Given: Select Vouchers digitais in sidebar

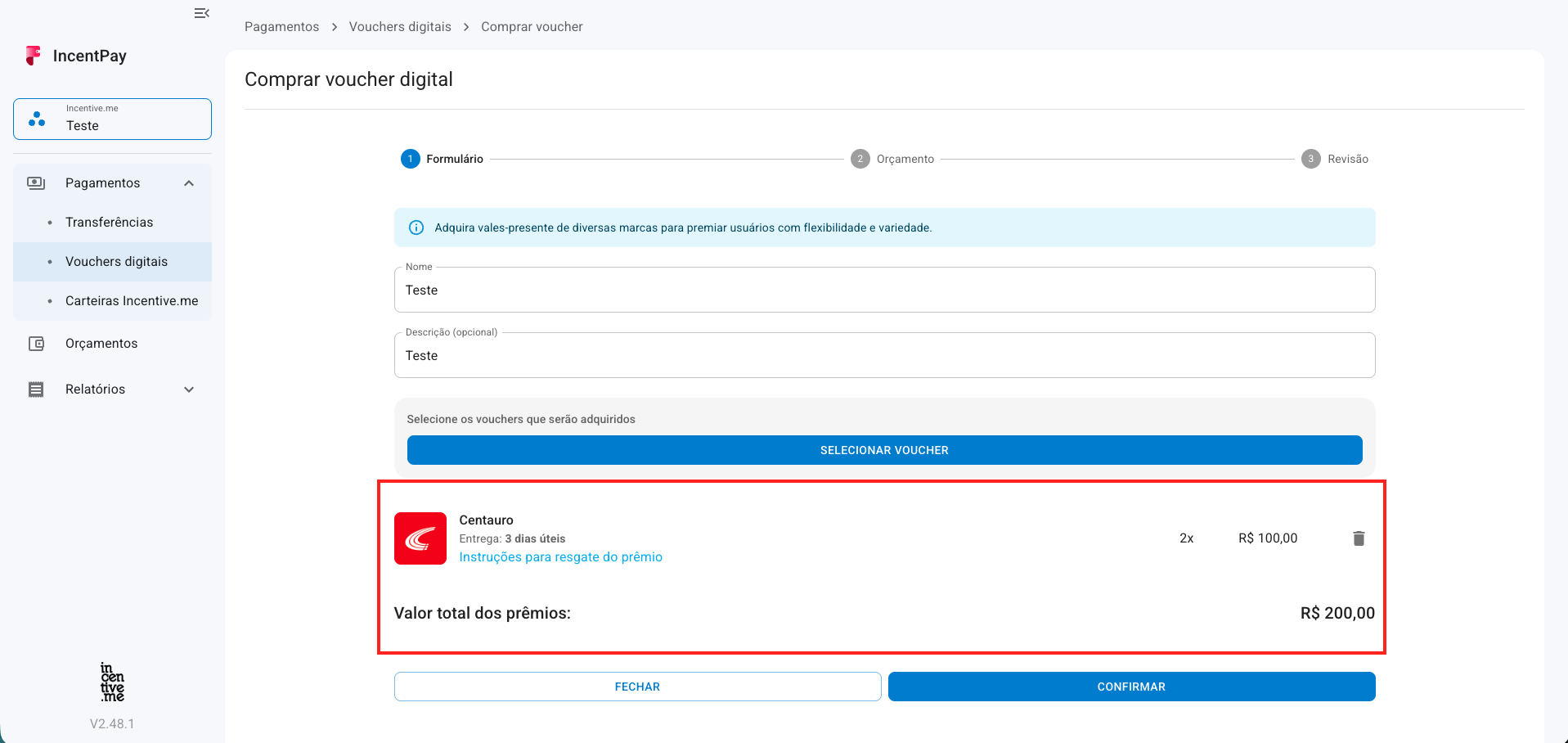Looking at the screenshot, I should point(112,262).
